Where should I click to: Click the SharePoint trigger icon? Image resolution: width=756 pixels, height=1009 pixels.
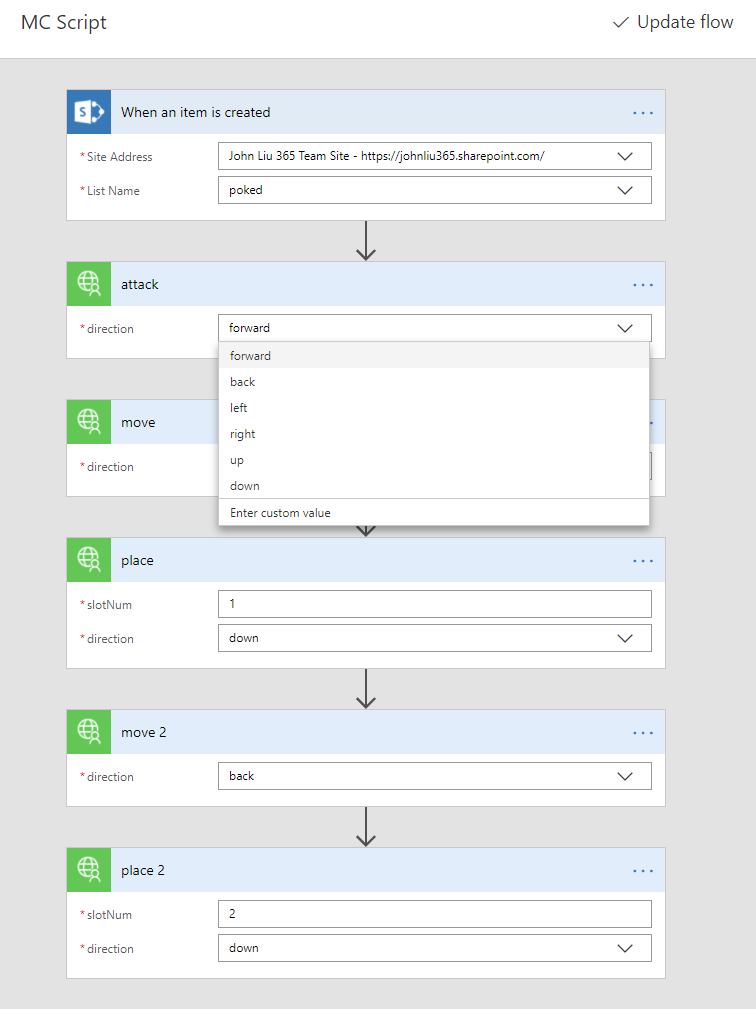89,112
